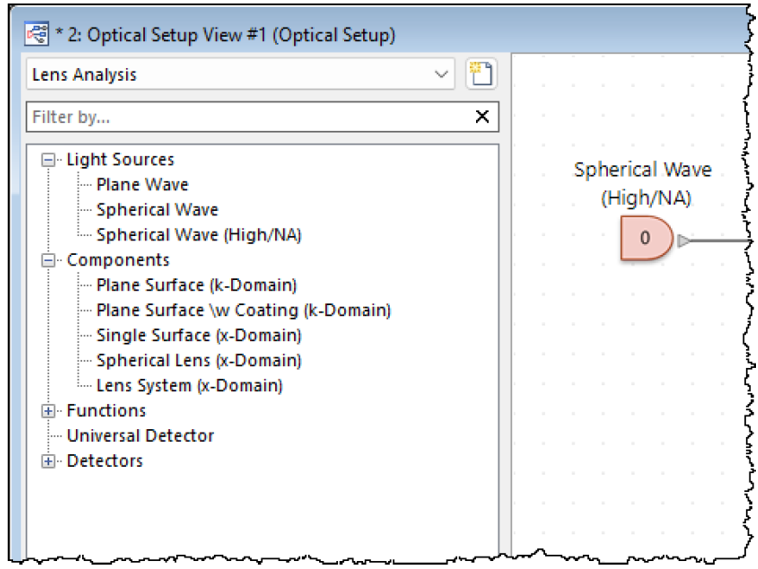Clear the filter with the X icon

click(482, 117)
